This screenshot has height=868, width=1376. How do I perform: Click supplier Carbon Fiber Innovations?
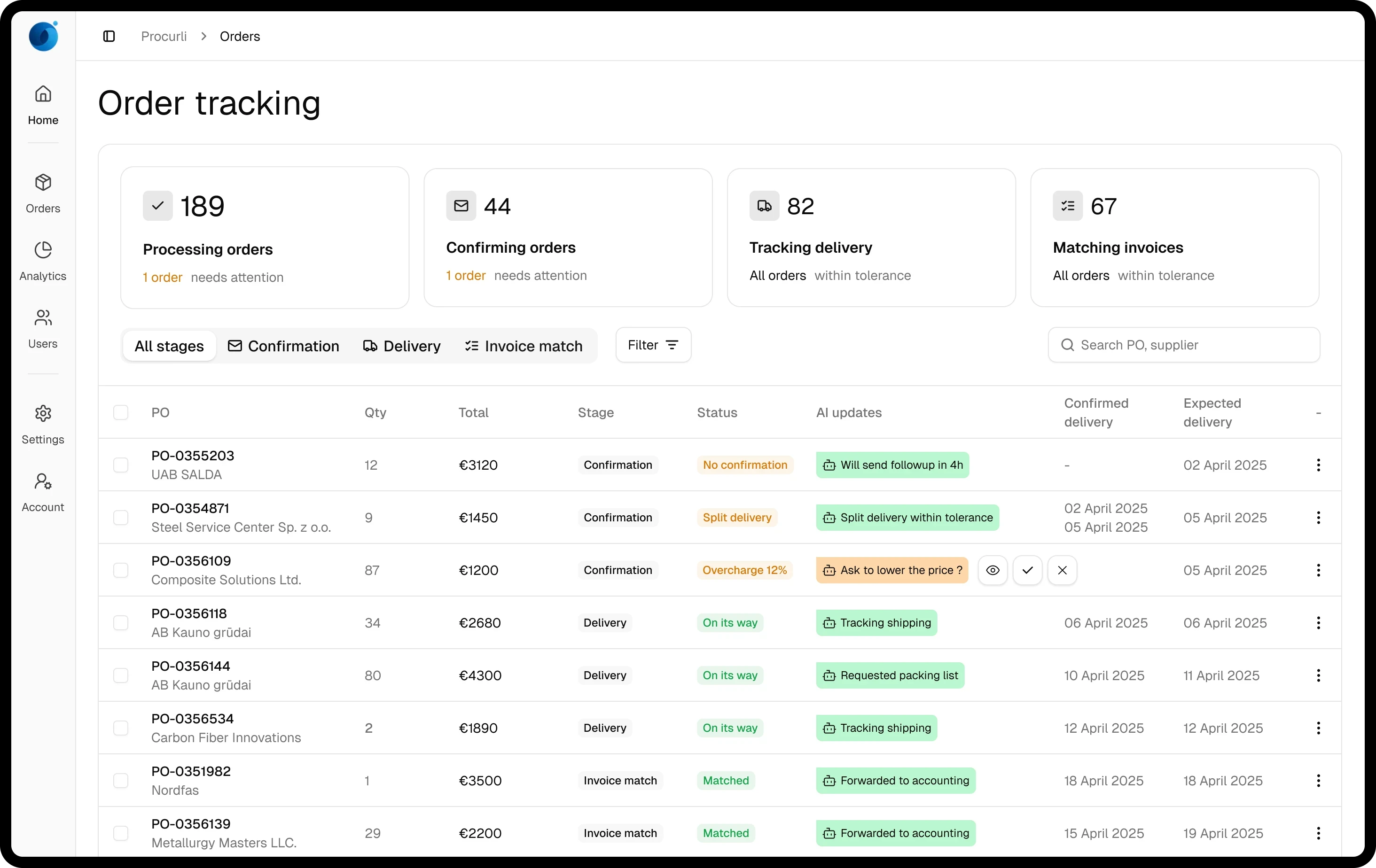[x=226, y=737]
